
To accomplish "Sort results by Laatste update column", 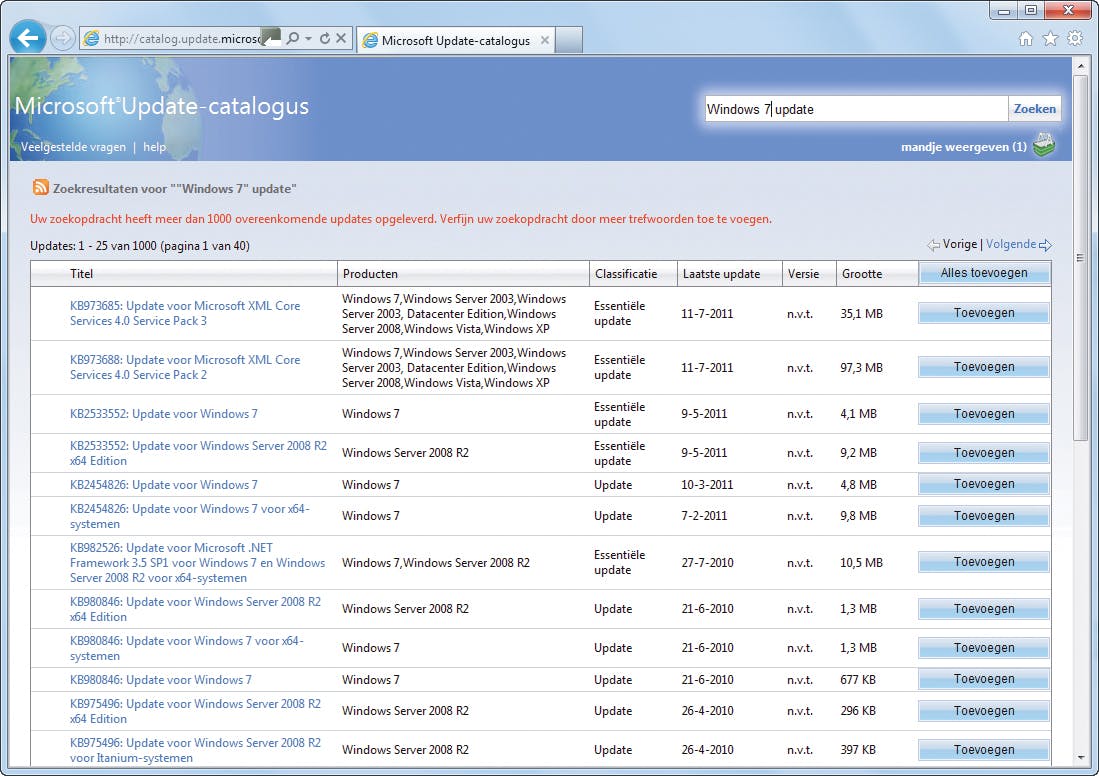I will [720, 274].
